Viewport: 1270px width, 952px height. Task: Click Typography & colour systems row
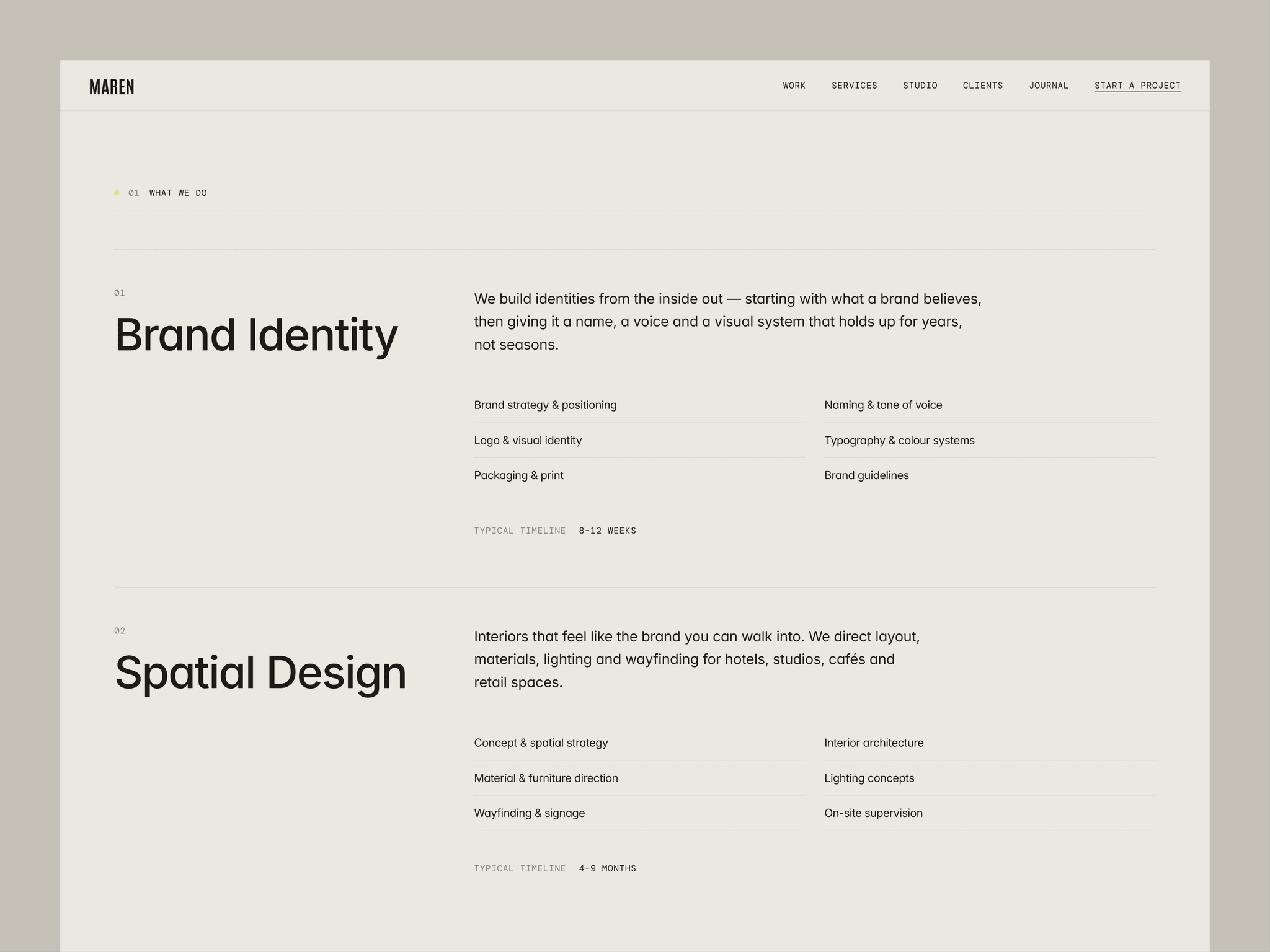990,441
